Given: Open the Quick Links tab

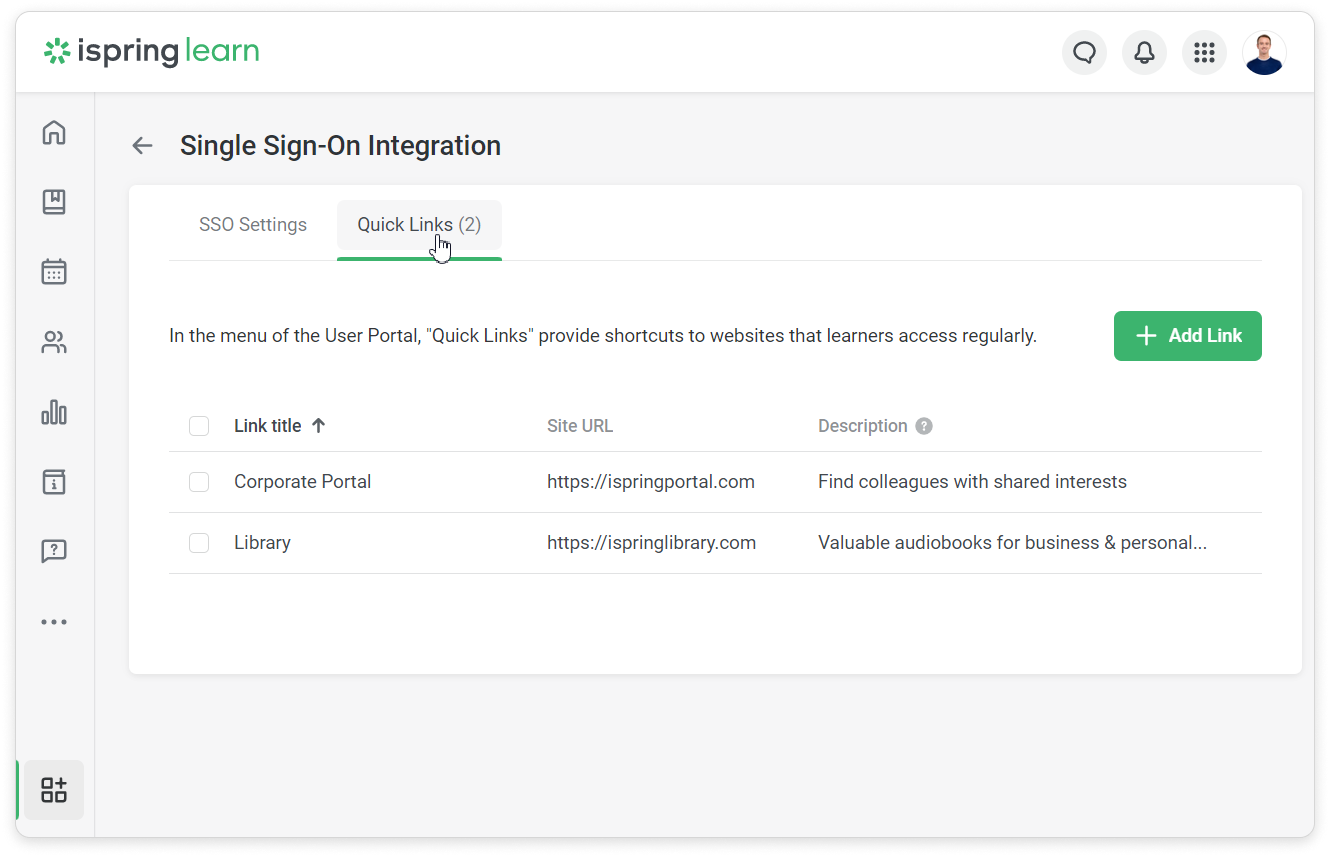Looking at the screenshot, I should [418, 224].
